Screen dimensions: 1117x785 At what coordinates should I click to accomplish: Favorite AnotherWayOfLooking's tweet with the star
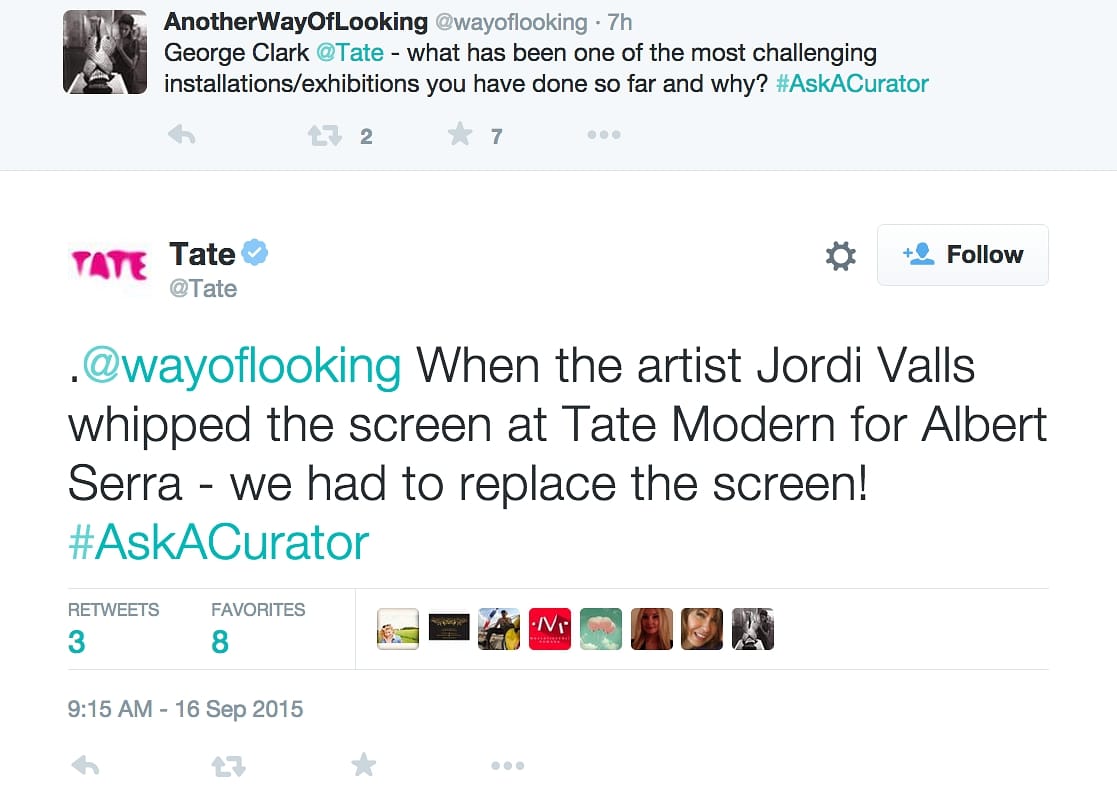coord(459,135)
